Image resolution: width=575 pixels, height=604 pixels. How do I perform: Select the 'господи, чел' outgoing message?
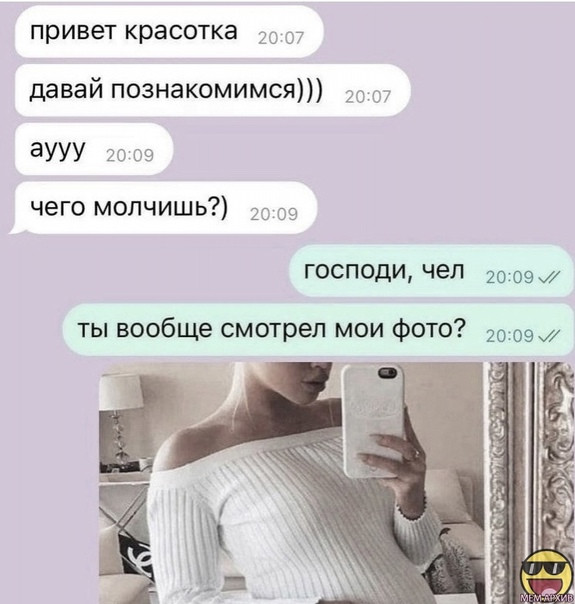coord(432,271)
